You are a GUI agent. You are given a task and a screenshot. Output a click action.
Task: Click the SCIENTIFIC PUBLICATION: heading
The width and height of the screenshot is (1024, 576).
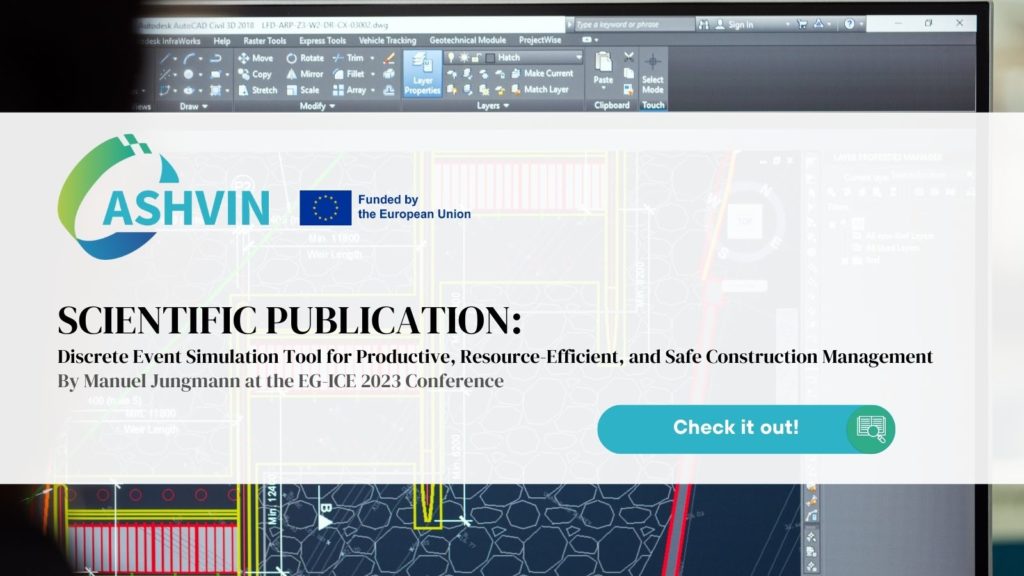pyautogui.click(x=289, y=321)
